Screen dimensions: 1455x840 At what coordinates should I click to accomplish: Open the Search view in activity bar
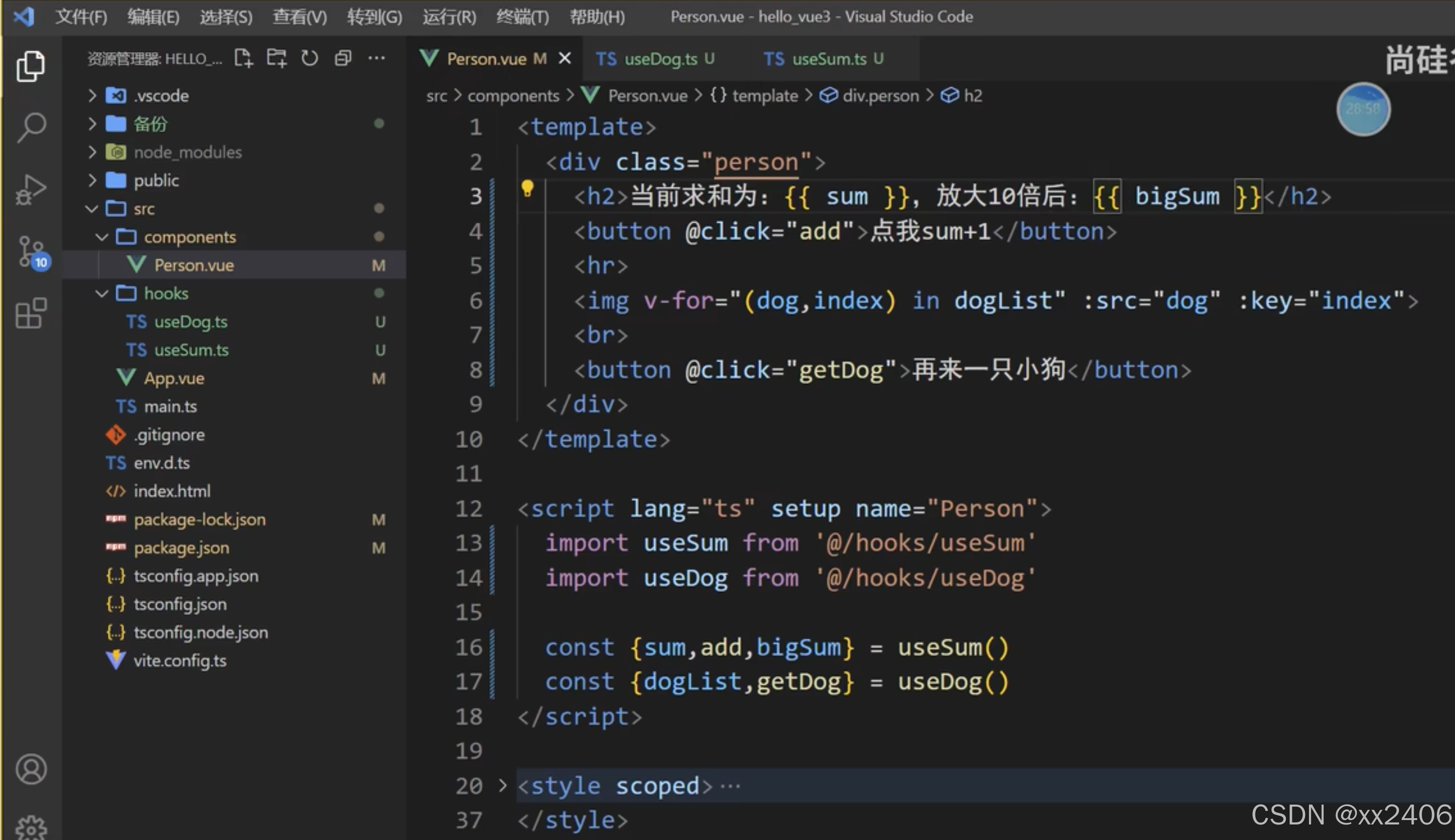[31, 127]
